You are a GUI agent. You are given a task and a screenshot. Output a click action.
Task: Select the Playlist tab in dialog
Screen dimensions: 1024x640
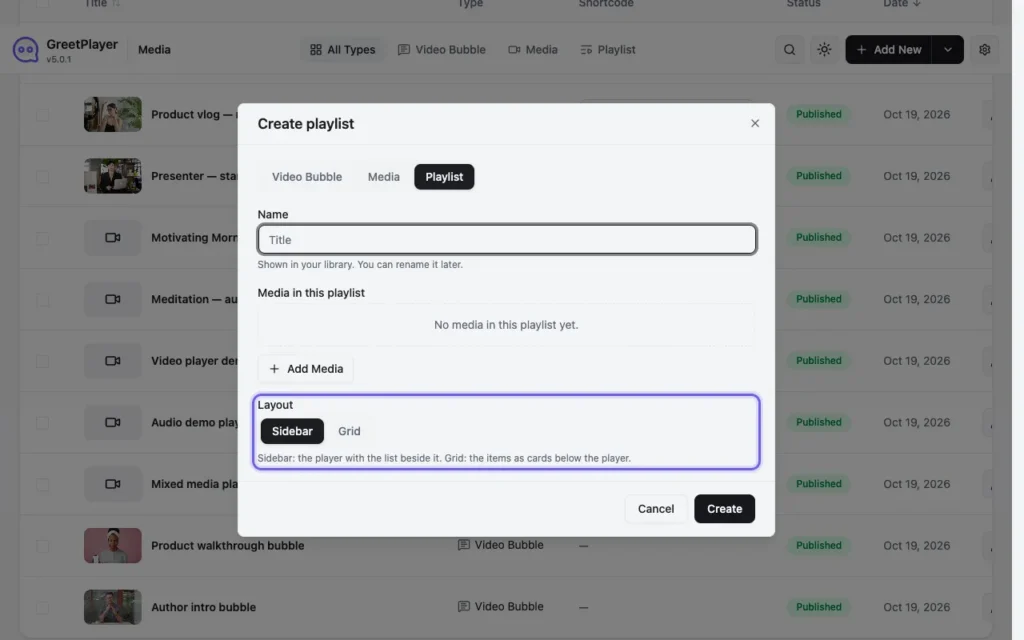point(444,177)
